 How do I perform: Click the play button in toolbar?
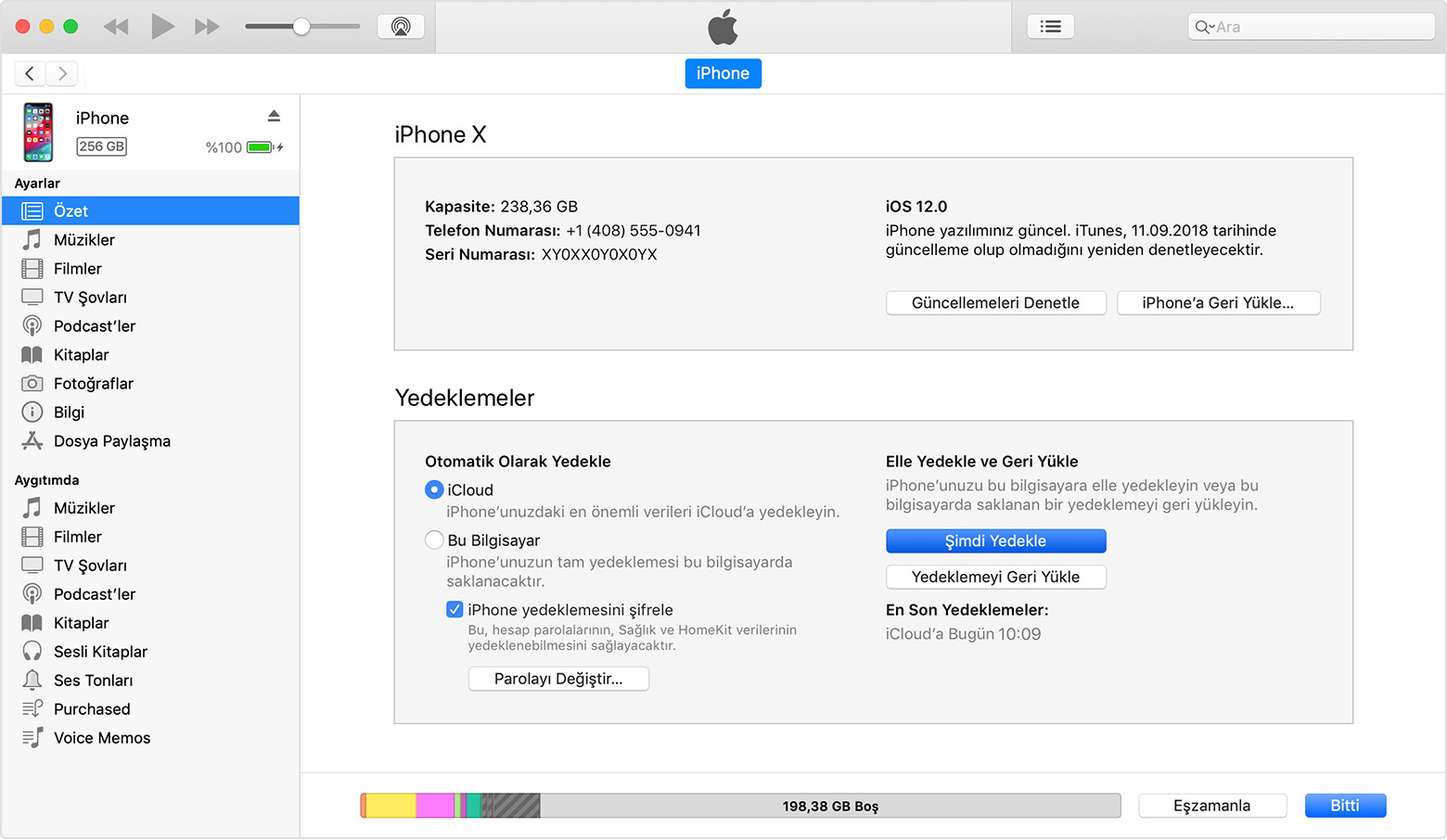[162, 26]
